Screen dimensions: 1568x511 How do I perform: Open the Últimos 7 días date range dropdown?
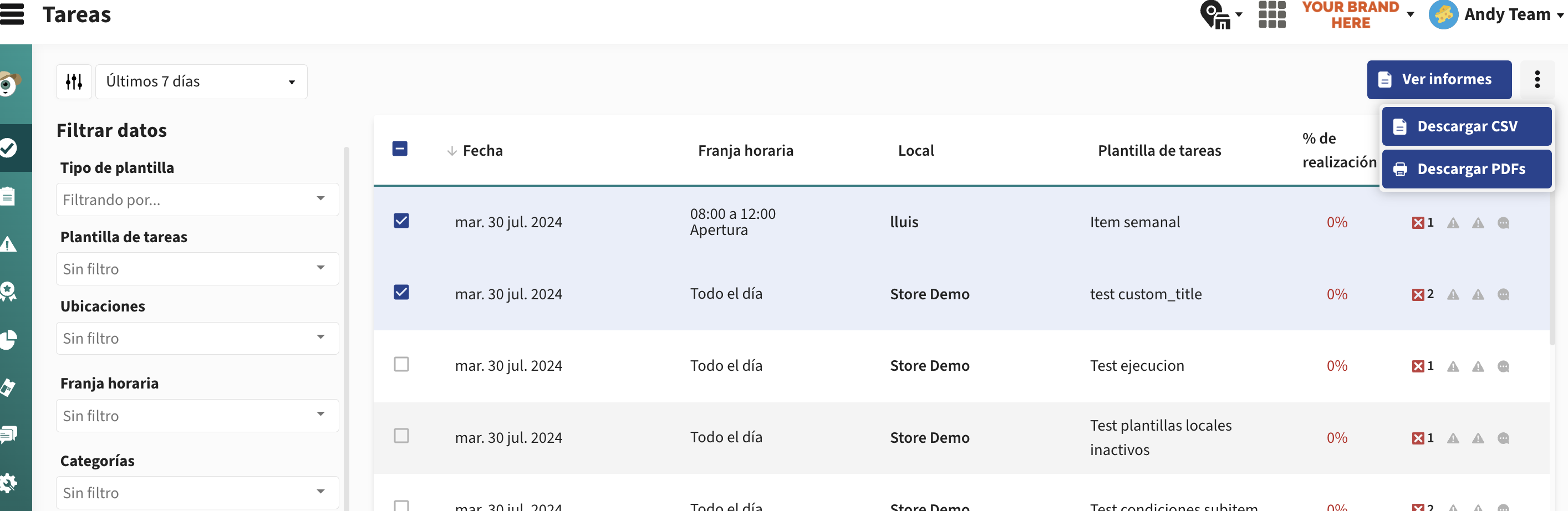[x=201, y=81]
